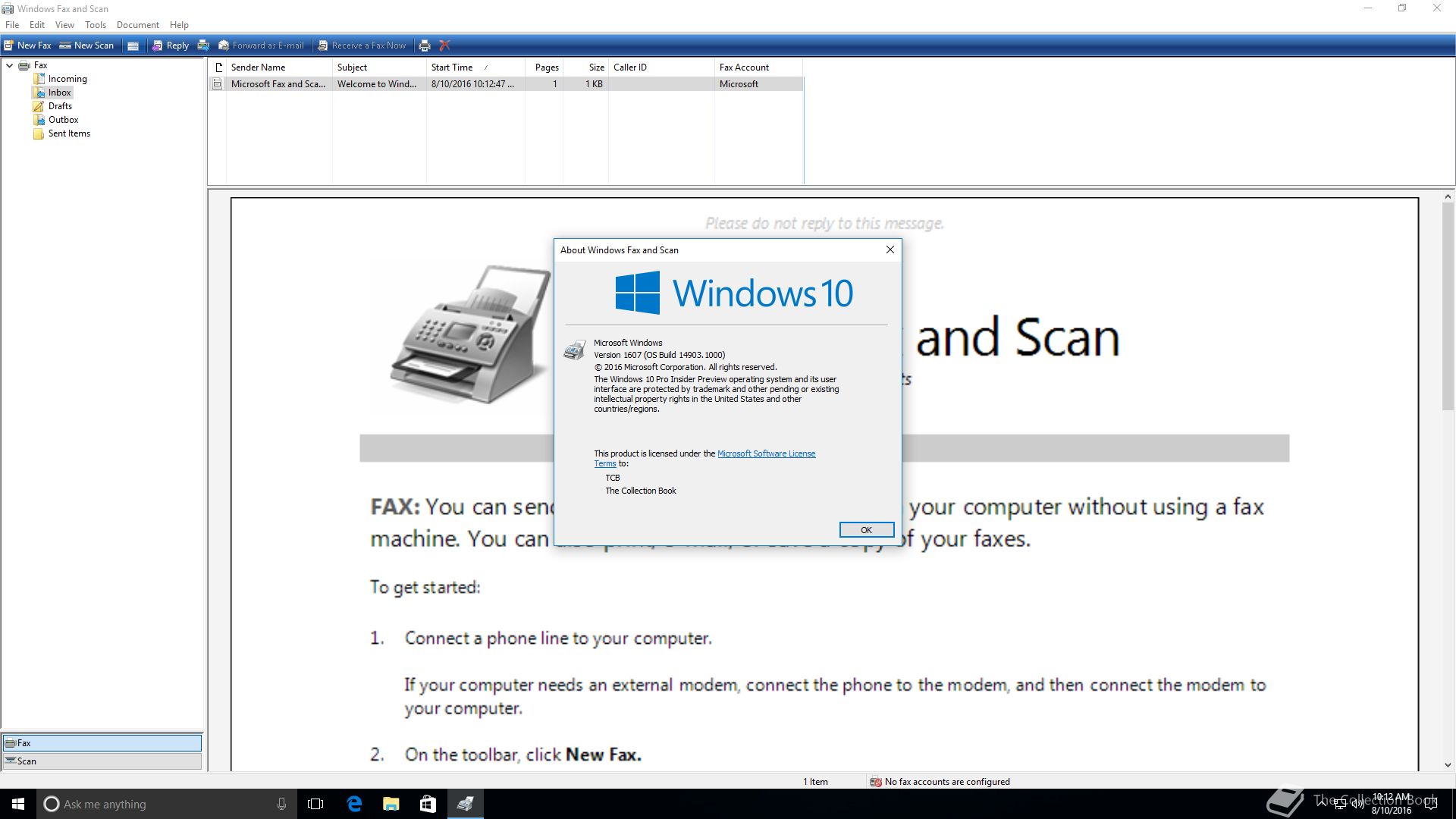The image size is (1456, 819).
Task: Click the Reply toolbar button
Action: pos(170,45)
